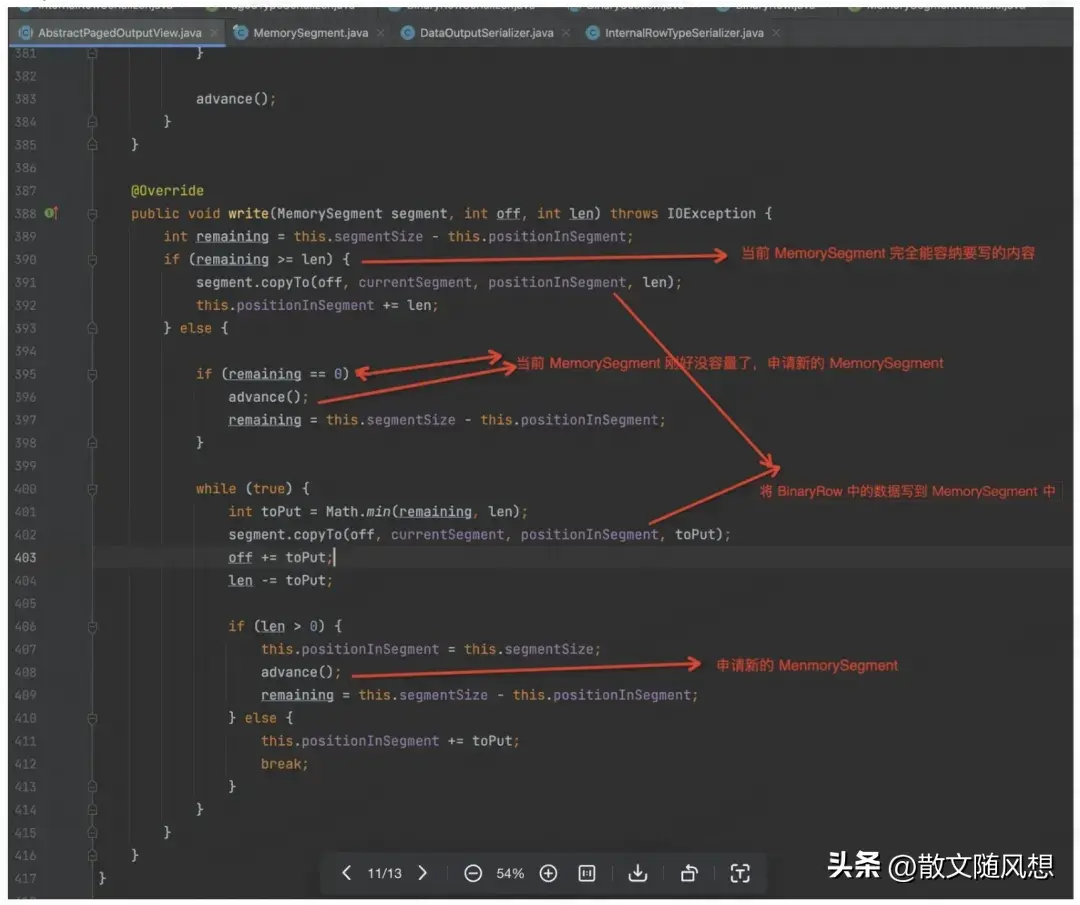Click advance() call on line 408

301,672
